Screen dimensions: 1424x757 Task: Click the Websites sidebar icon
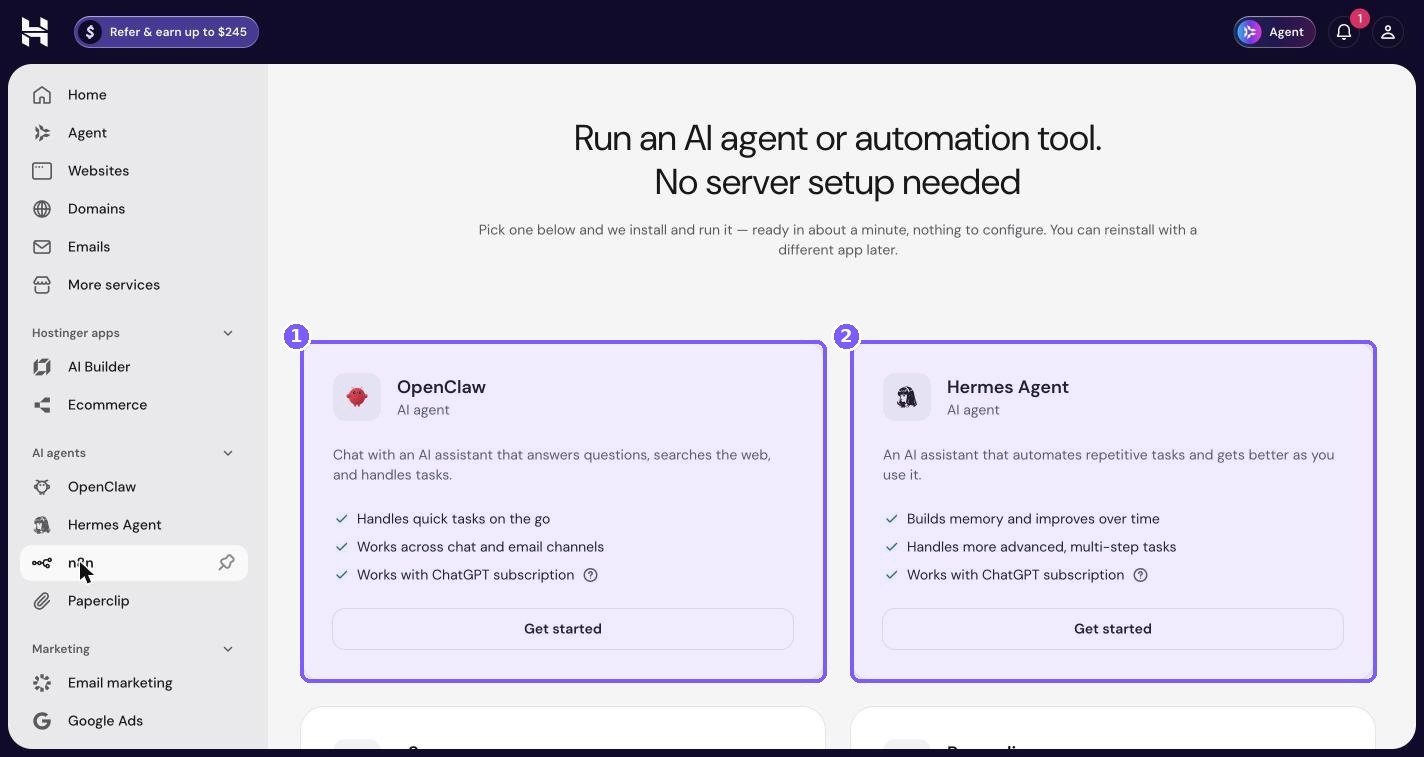[42, 171]
